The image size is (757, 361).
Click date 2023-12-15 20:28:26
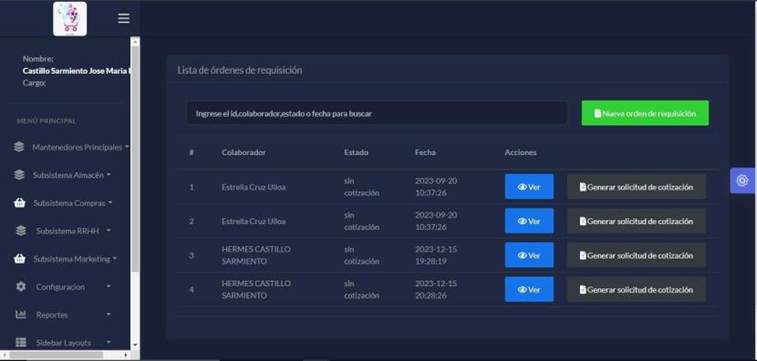436,290
